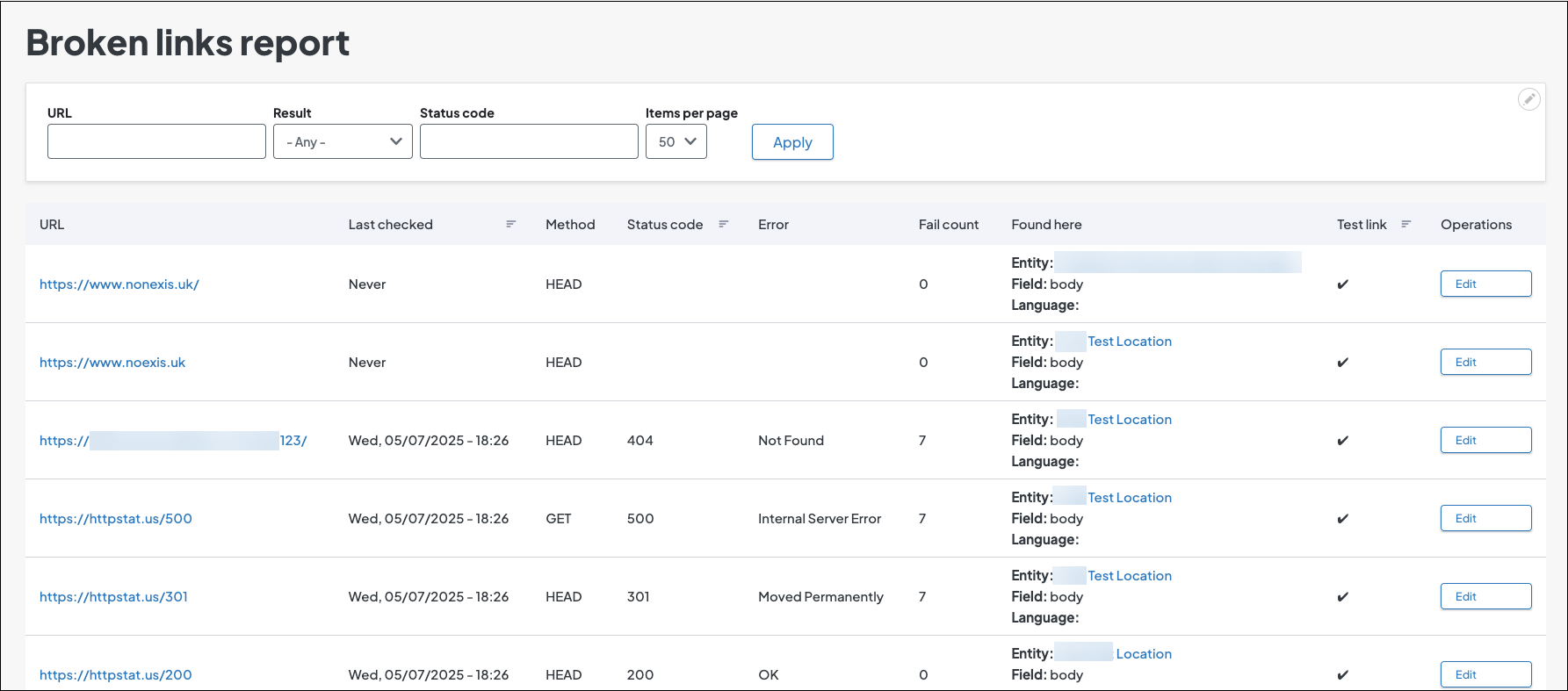Viewport: 1568px width, 691px height.
Task: Open the link ending in 123/
Action: [173, 441]
